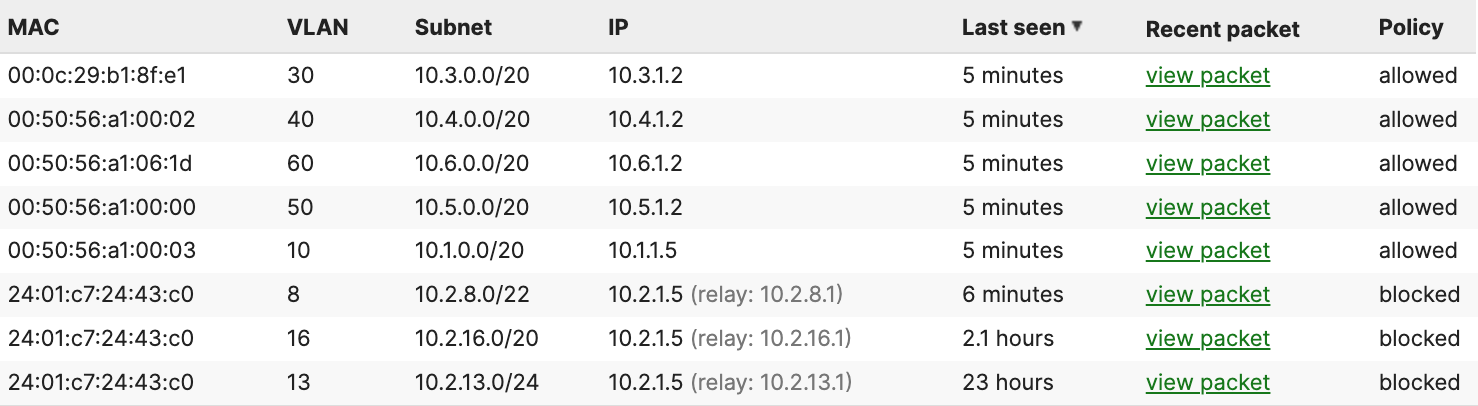Screen dimensions: 1478x406
Task: Click the Last seen column header
Action: [1013, 27]
